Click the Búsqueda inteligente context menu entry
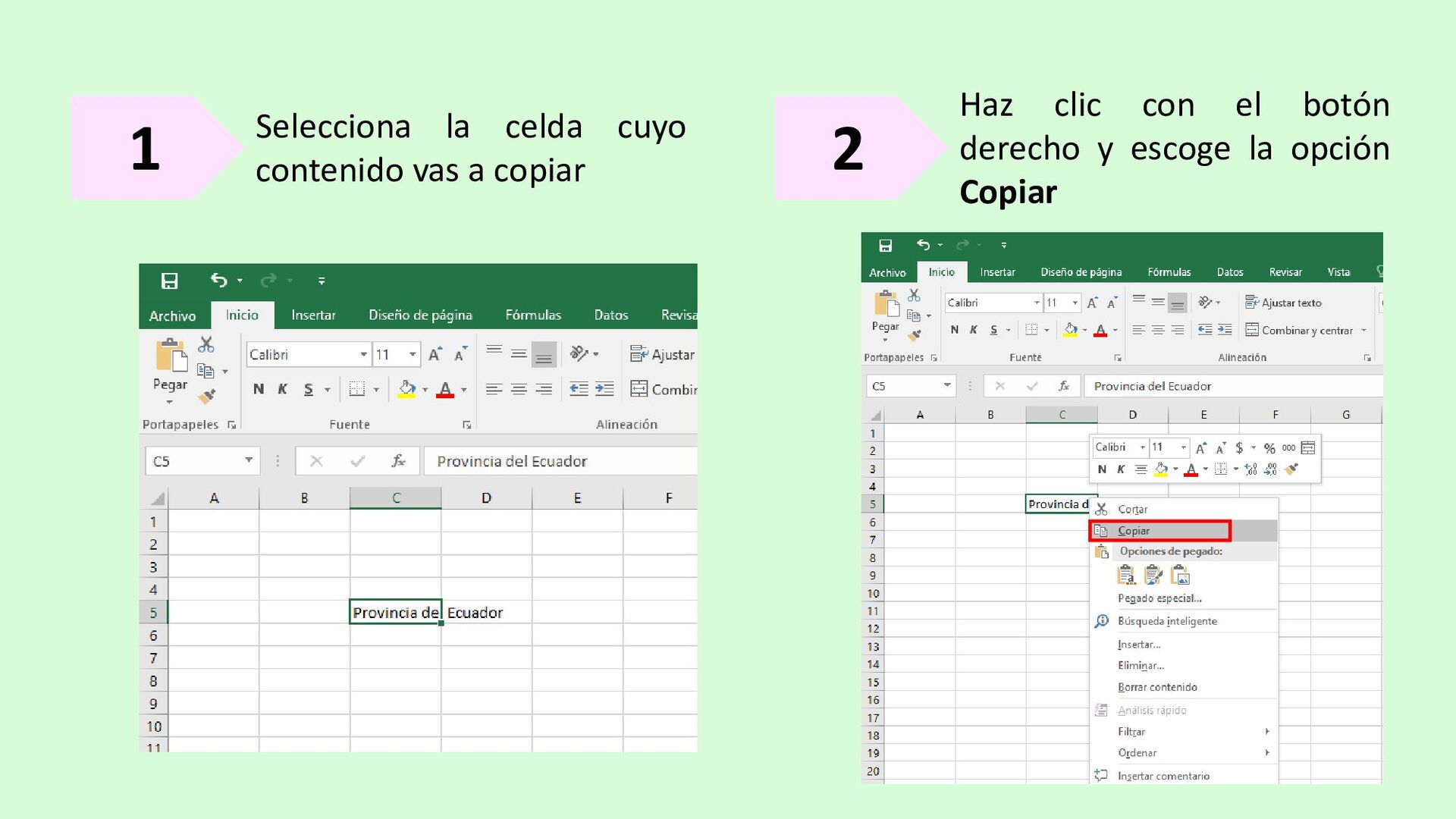The height and width of the screenshot is (819, 1456). (1166, 621)
